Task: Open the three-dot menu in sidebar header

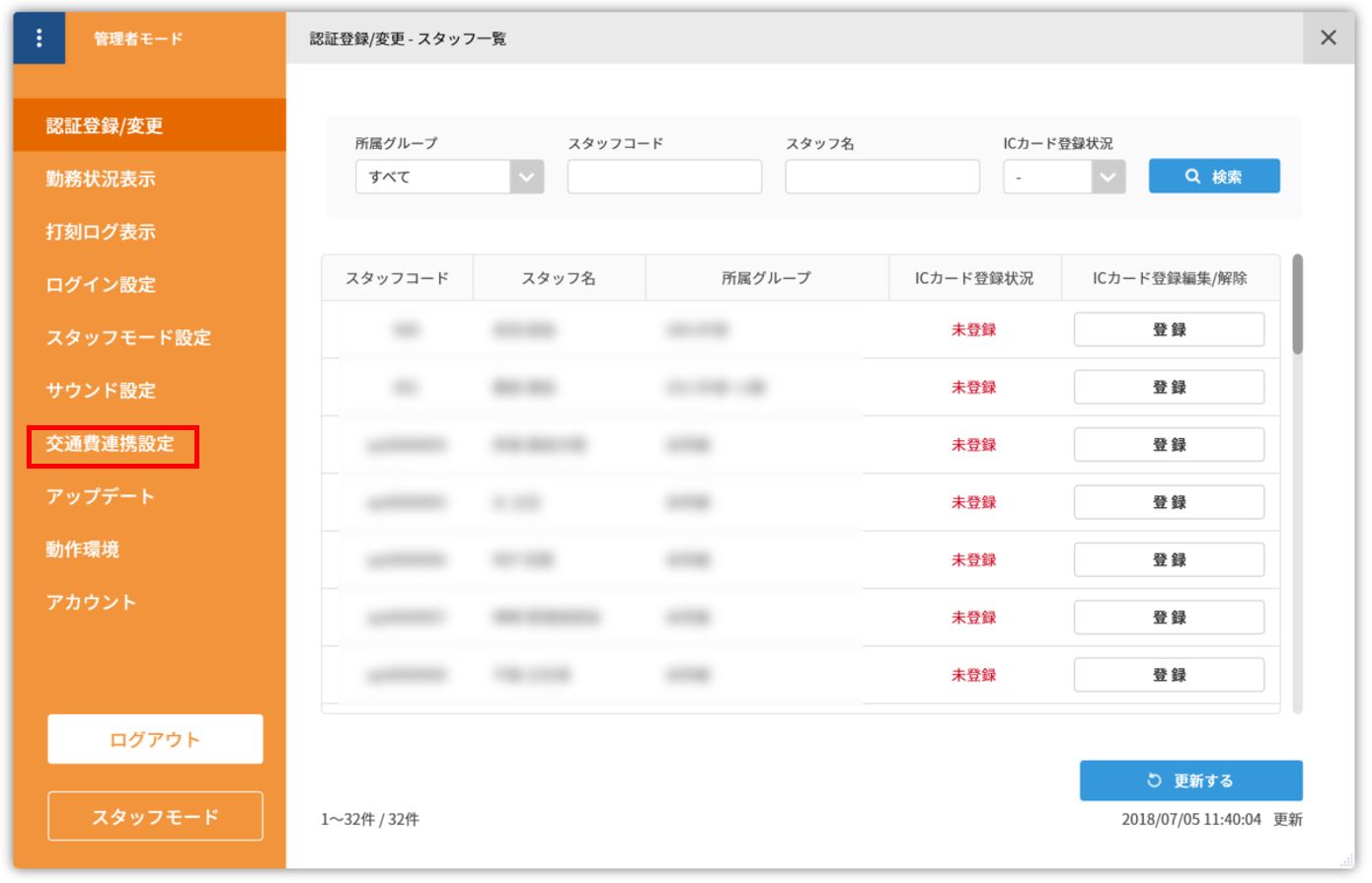Action: click(x=39, y=38)
